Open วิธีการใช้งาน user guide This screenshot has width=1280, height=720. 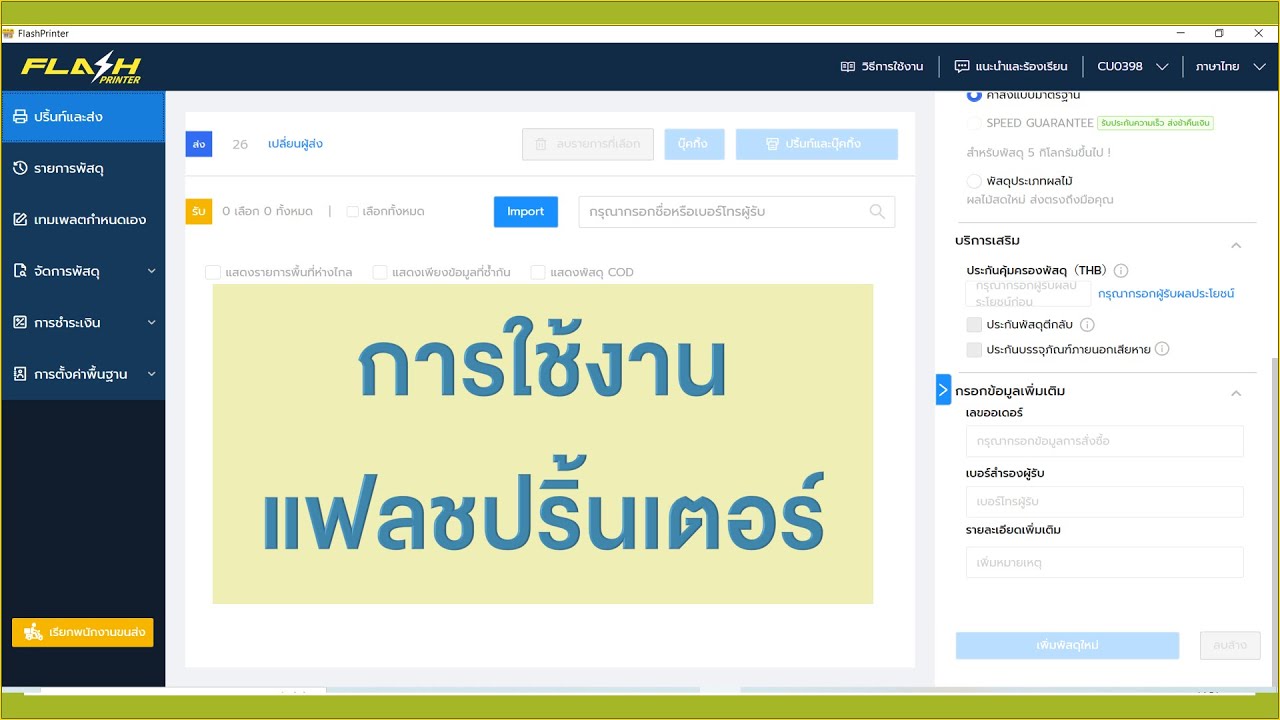[x=881, y=67]
